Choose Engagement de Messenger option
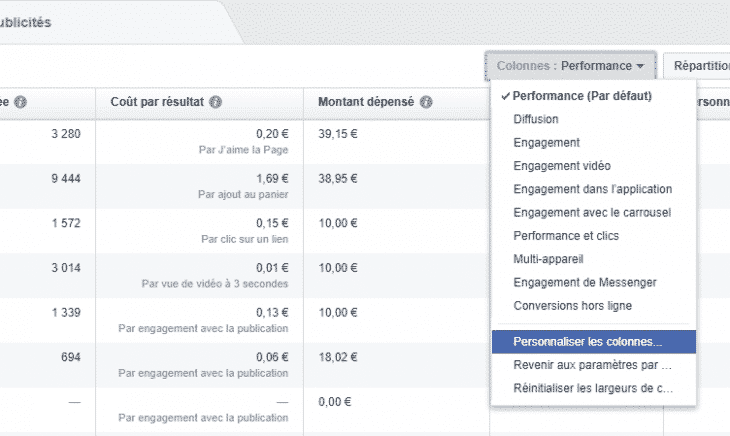This screenshot has height=436, width=730. 583,282
